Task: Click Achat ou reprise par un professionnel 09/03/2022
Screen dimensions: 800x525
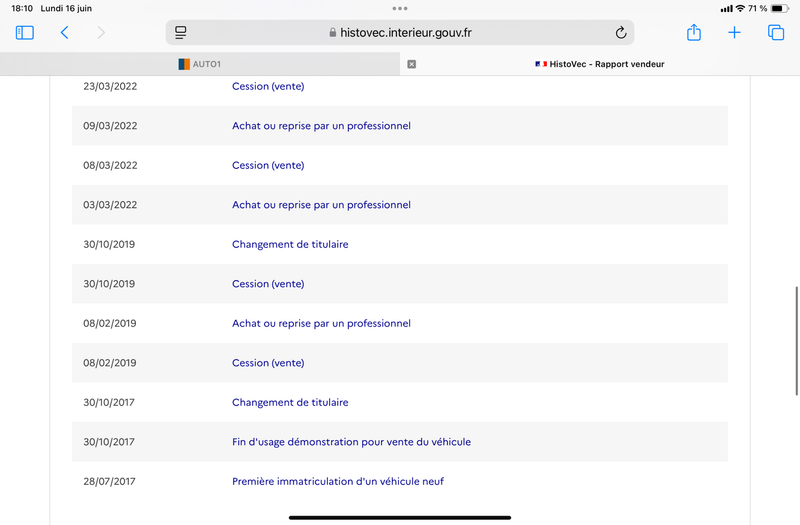Action: click(x=321, y=126)
